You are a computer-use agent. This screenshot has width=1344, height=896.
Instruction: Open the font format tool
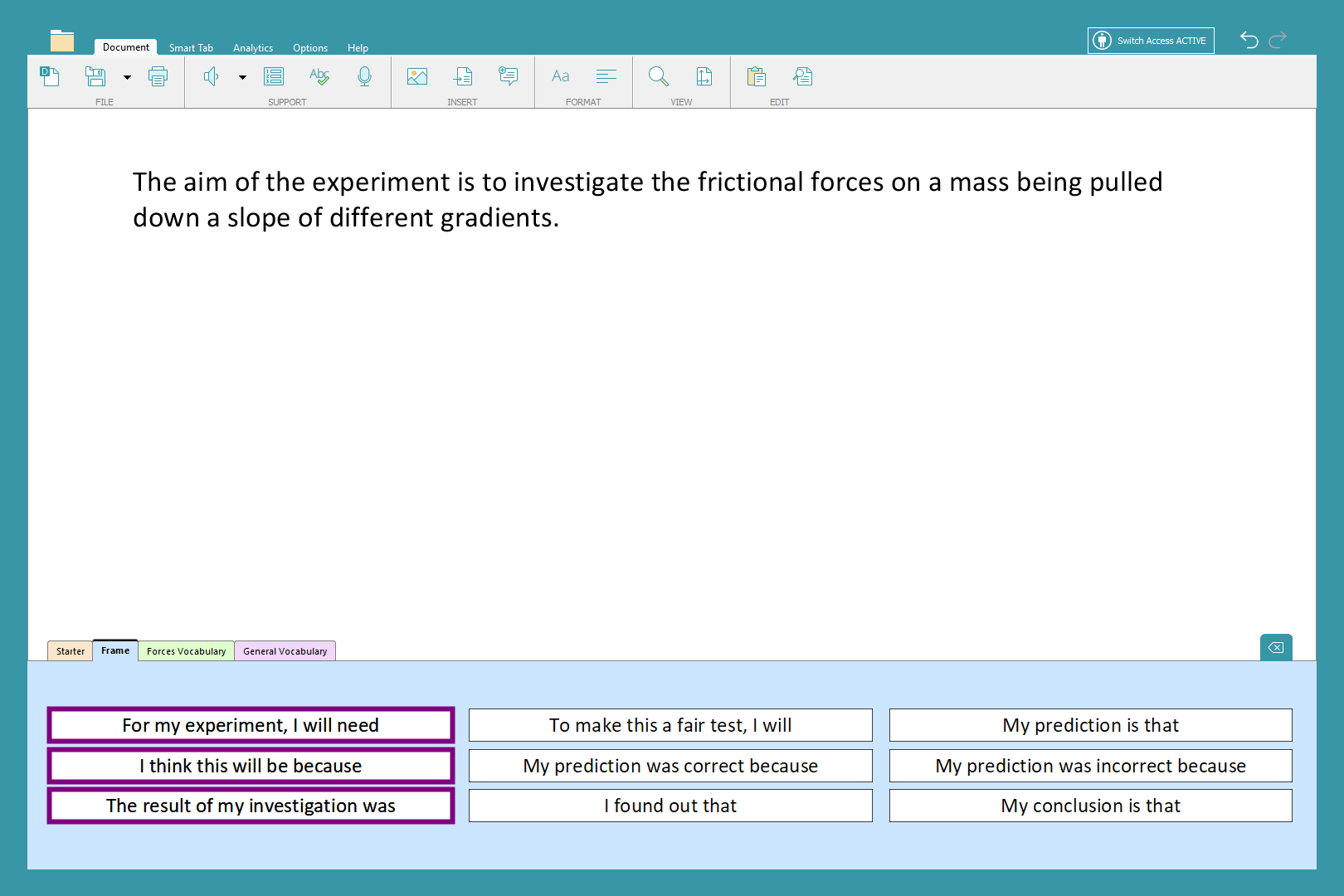click(561, 77)
